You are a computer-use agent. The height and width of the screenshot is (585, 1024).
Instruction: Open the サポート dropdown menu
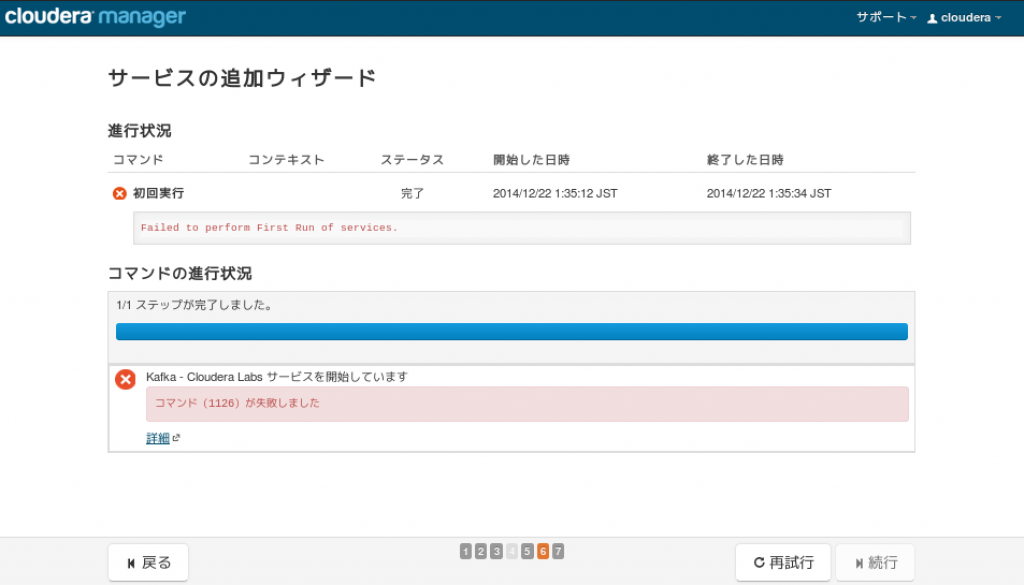pos(886,18)
